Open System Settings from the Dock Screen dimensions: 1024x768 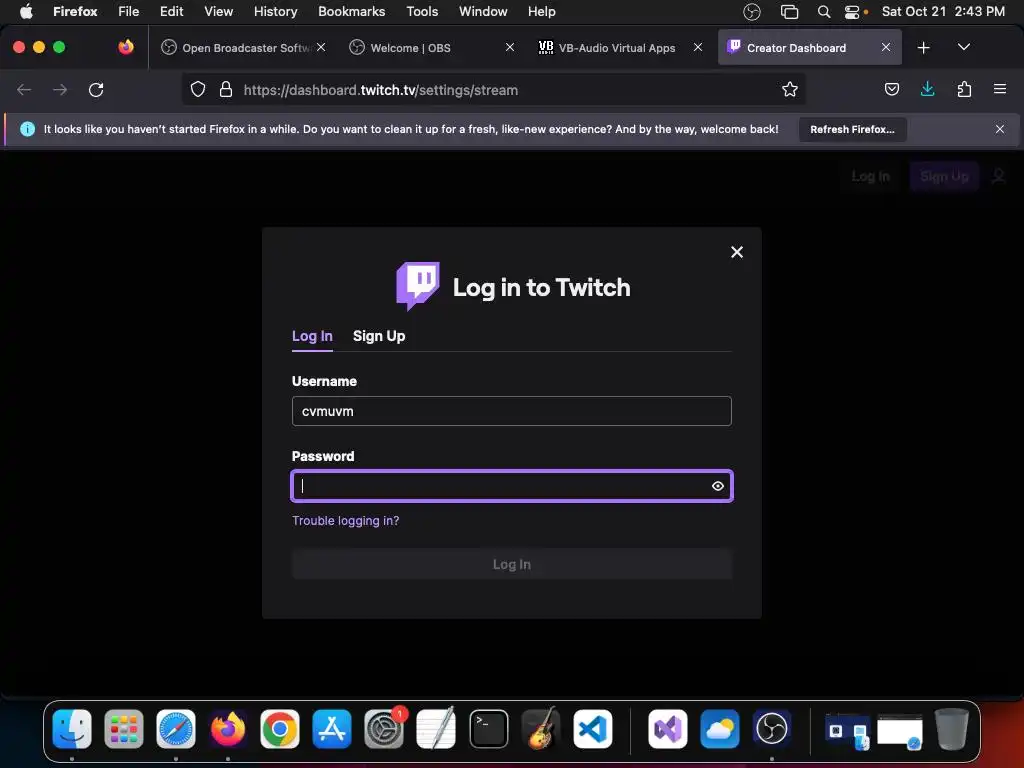tap(384, 728)
